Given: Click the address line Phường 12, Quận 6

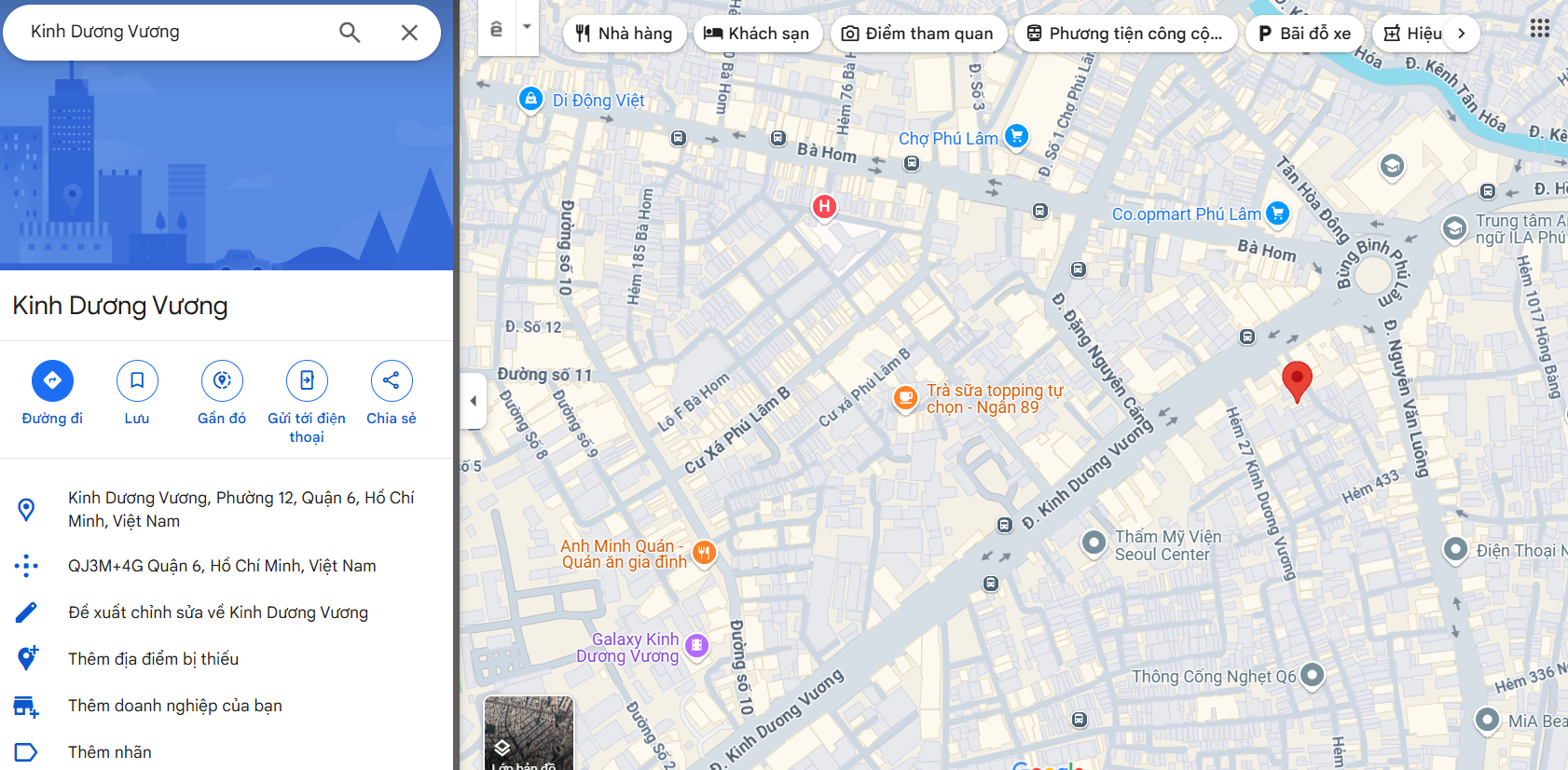Looking at the screenshot, I should click(227, 509).
